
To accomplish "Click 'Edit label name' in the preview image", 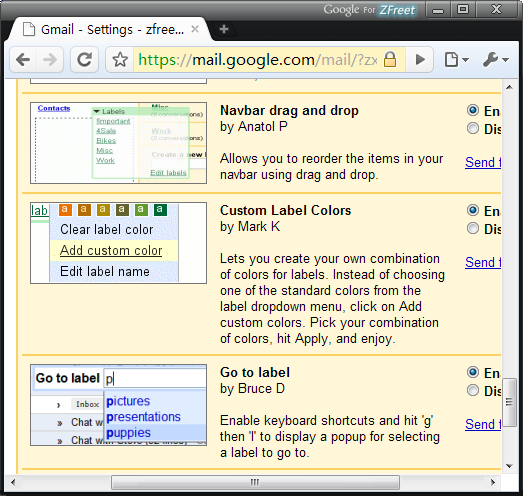I will (x=105, y=272).
